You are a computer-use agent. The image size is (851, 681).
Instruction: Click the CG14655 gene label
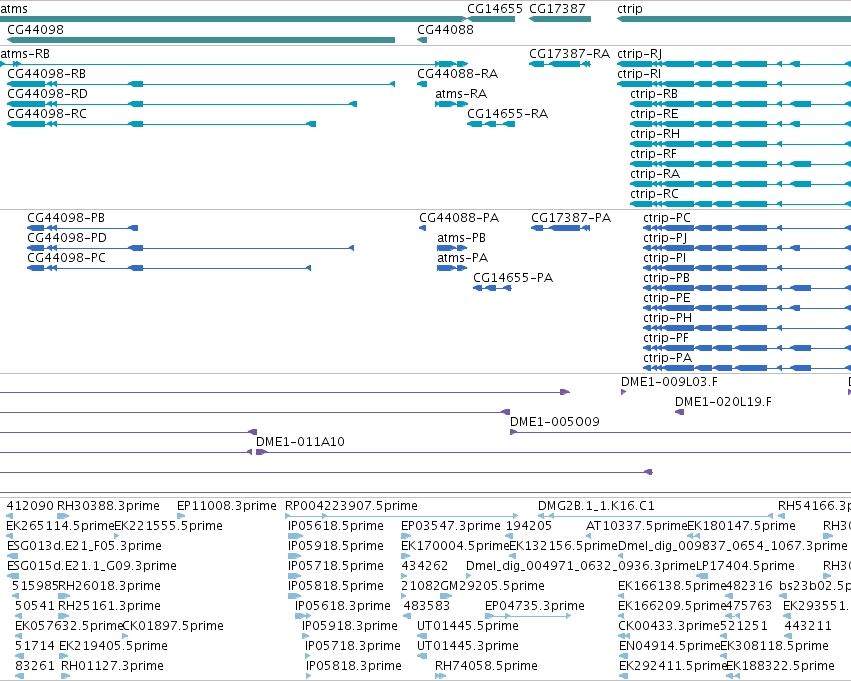[x=494, y=9]
